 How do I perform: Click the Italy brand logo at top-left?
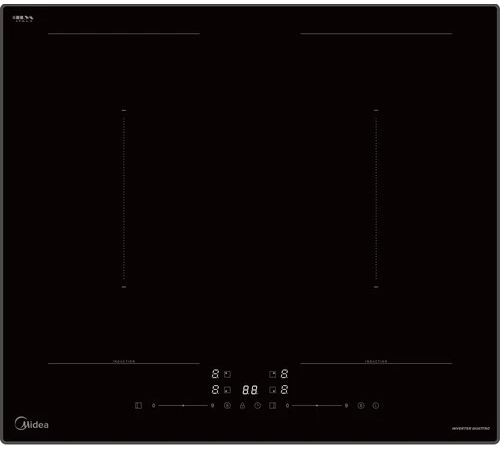[23, 18]
